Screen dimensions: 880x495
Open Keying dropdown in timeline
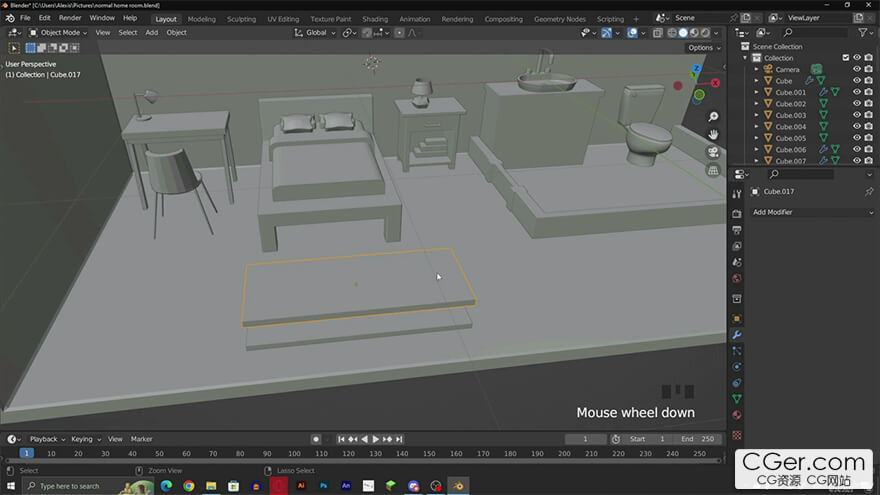85,439
